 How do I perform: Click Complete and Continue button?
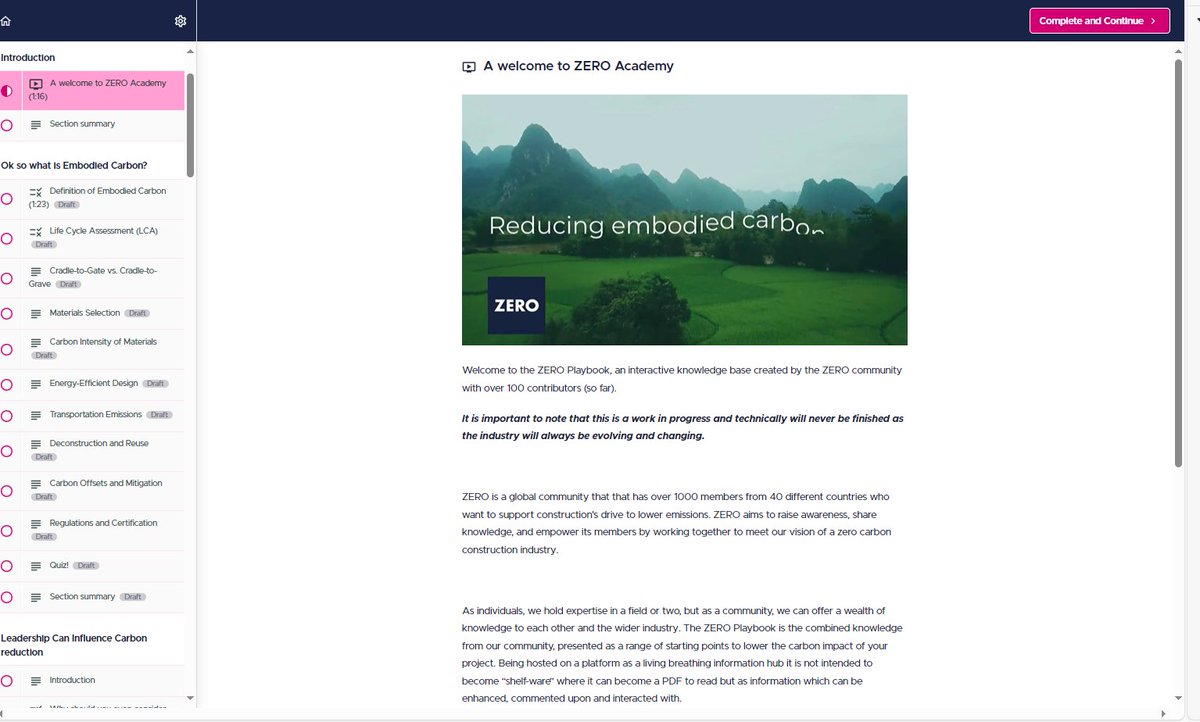point(1099,21)
